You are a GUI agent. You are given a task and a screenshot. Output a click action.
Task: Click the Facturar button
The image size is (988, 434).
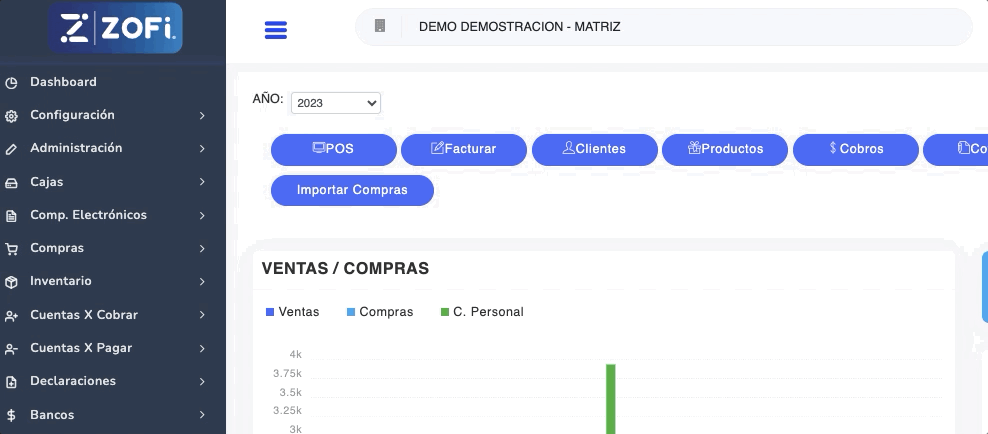(463, 149)
